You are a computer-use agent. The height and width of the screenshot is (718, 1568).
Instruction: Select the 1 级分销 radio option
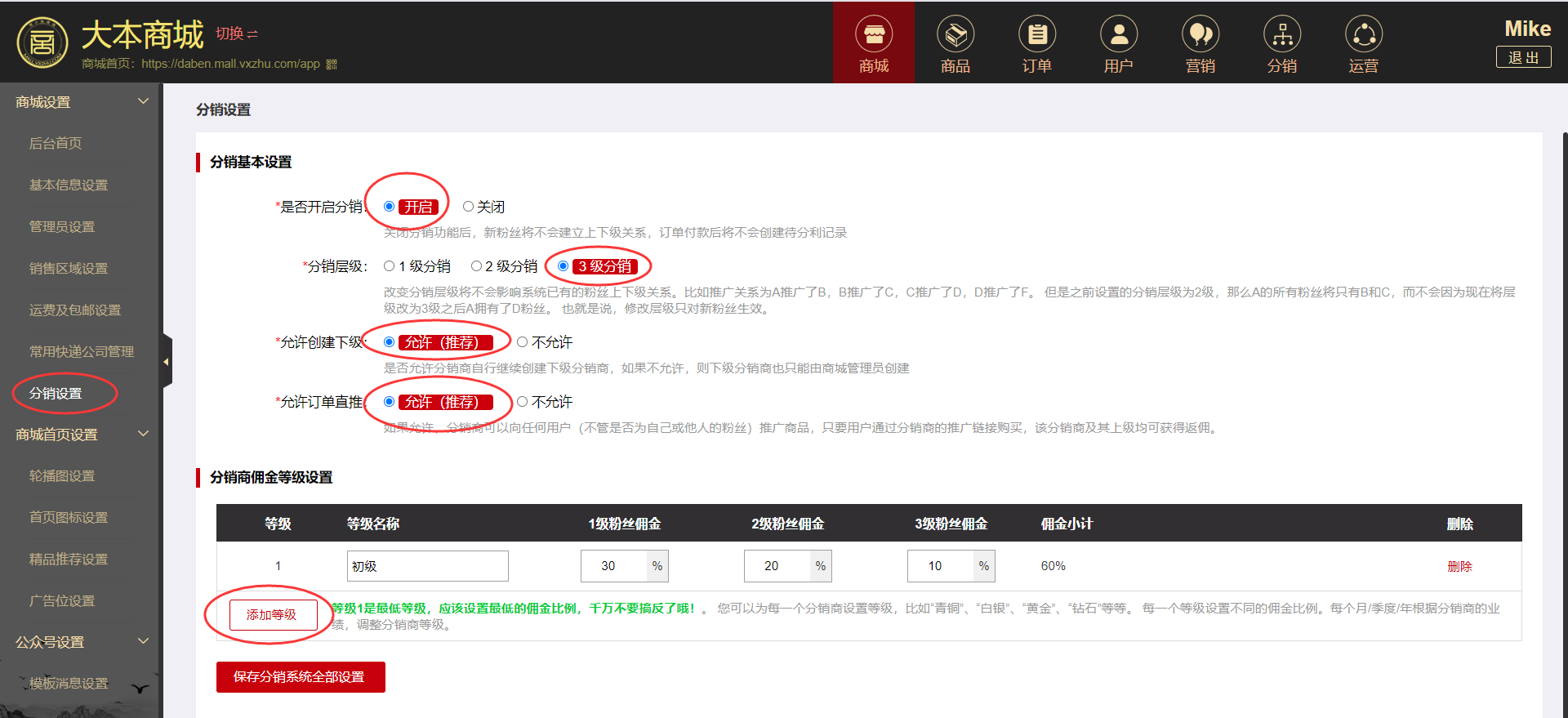[x=390, y=266]
